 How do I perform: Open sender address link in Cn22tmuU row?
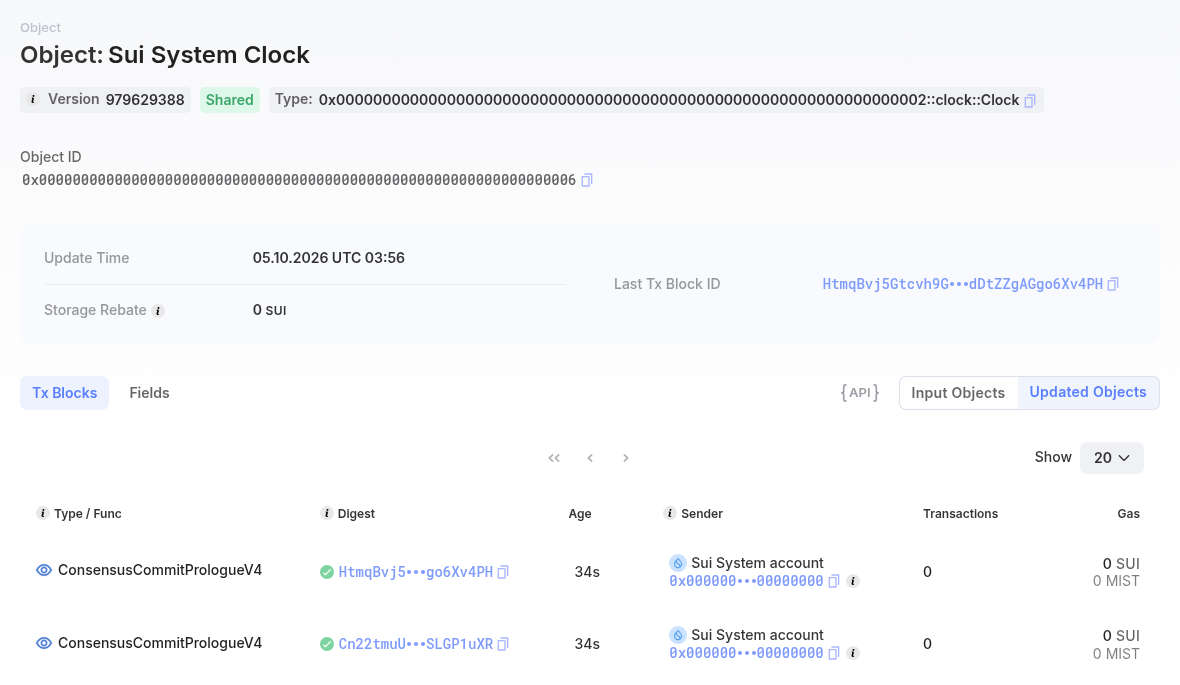(x=747, y=653)
